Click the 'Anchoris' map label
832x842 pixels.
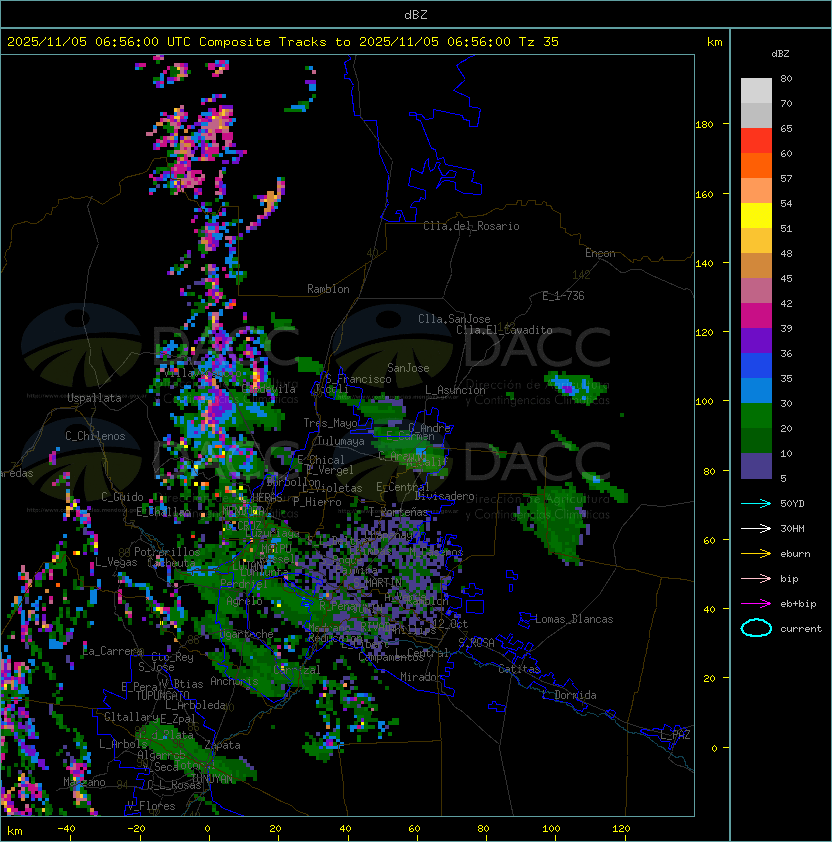point(234,681)
